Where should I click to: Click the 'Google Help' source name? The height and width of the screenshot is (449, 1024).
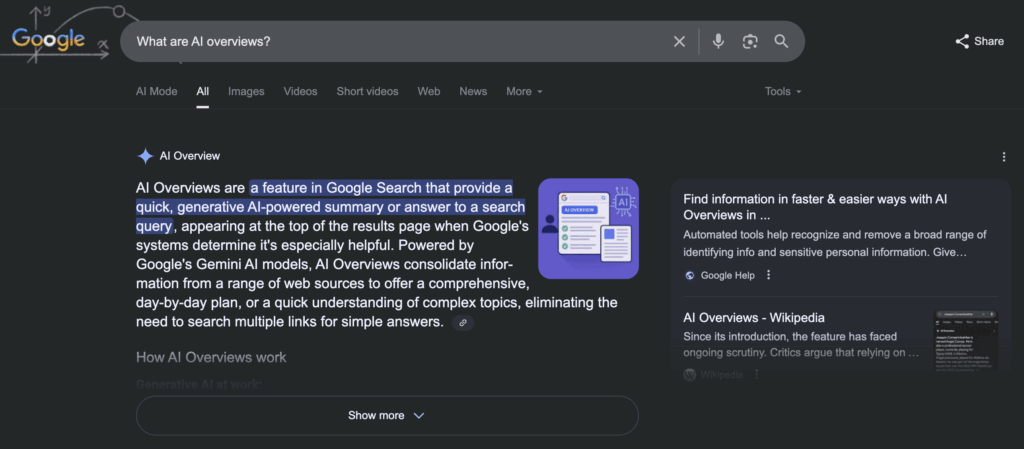click(728, 275)
